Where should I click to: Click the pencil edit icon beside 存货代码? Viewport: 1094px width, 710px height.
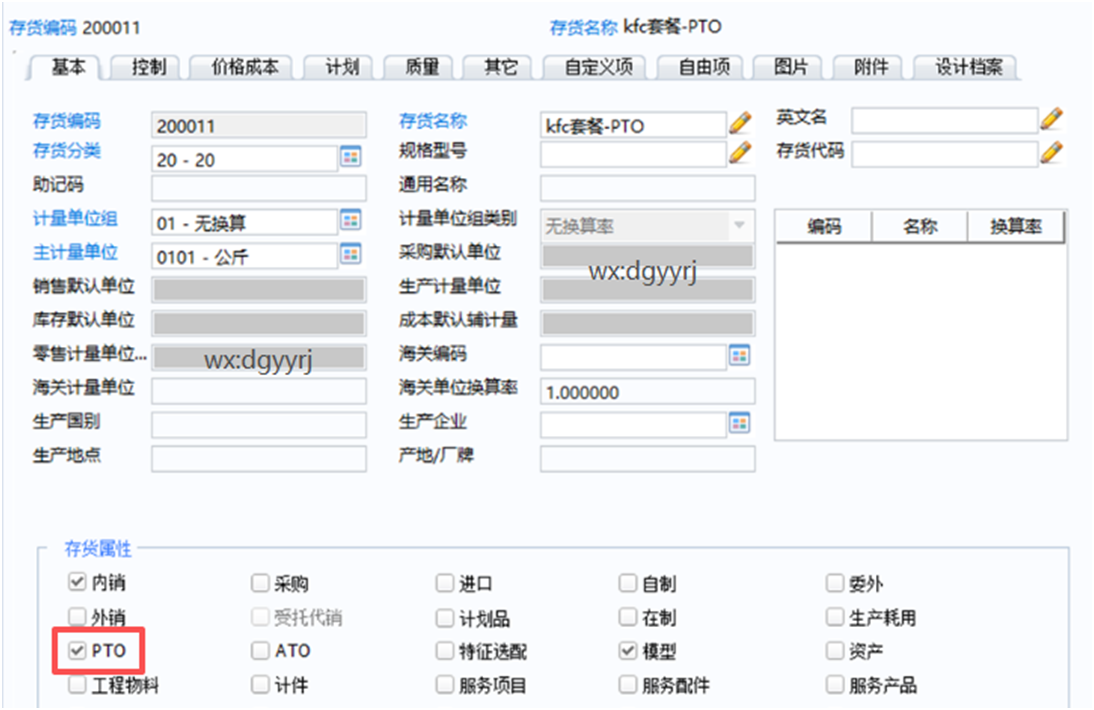tap(1052, 154)
